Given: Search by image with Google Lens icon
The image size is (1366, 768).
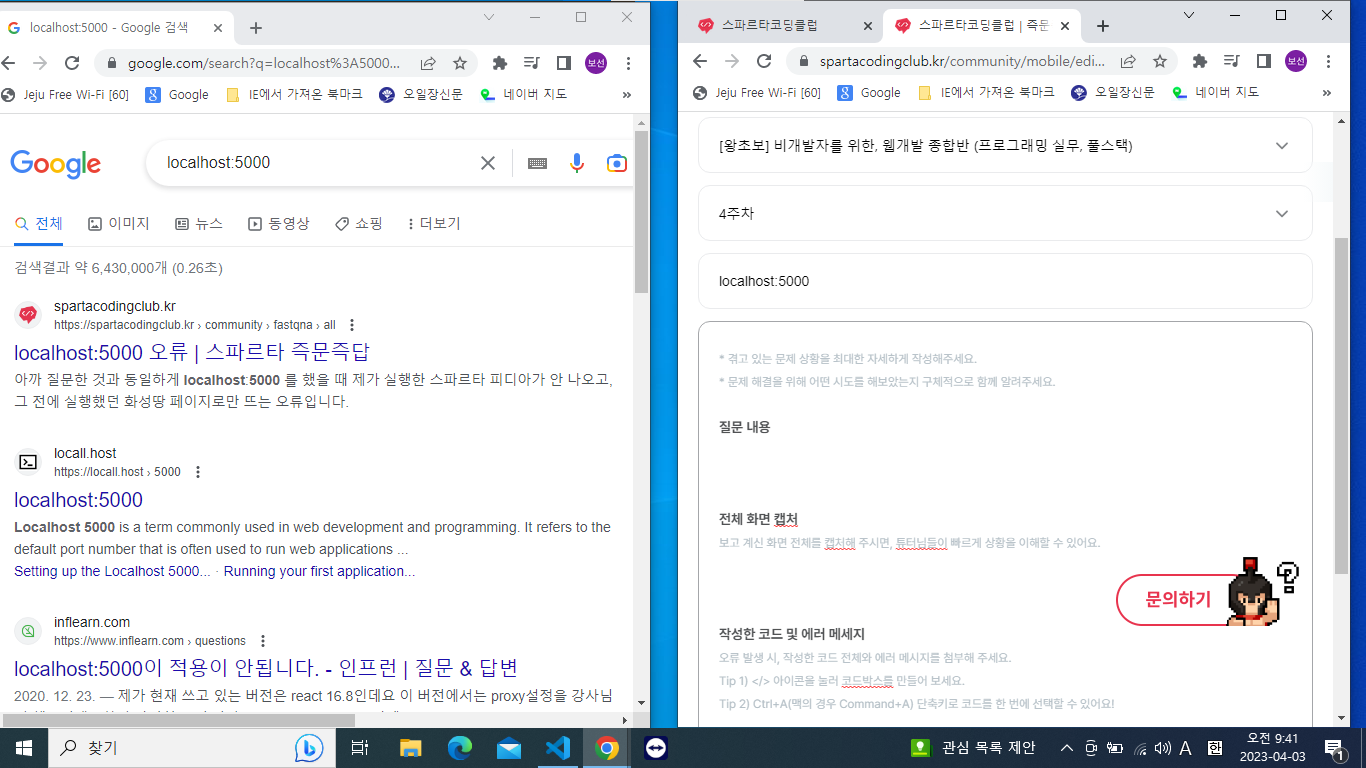Looking at the screenshot, I should (x=617, y=163).
